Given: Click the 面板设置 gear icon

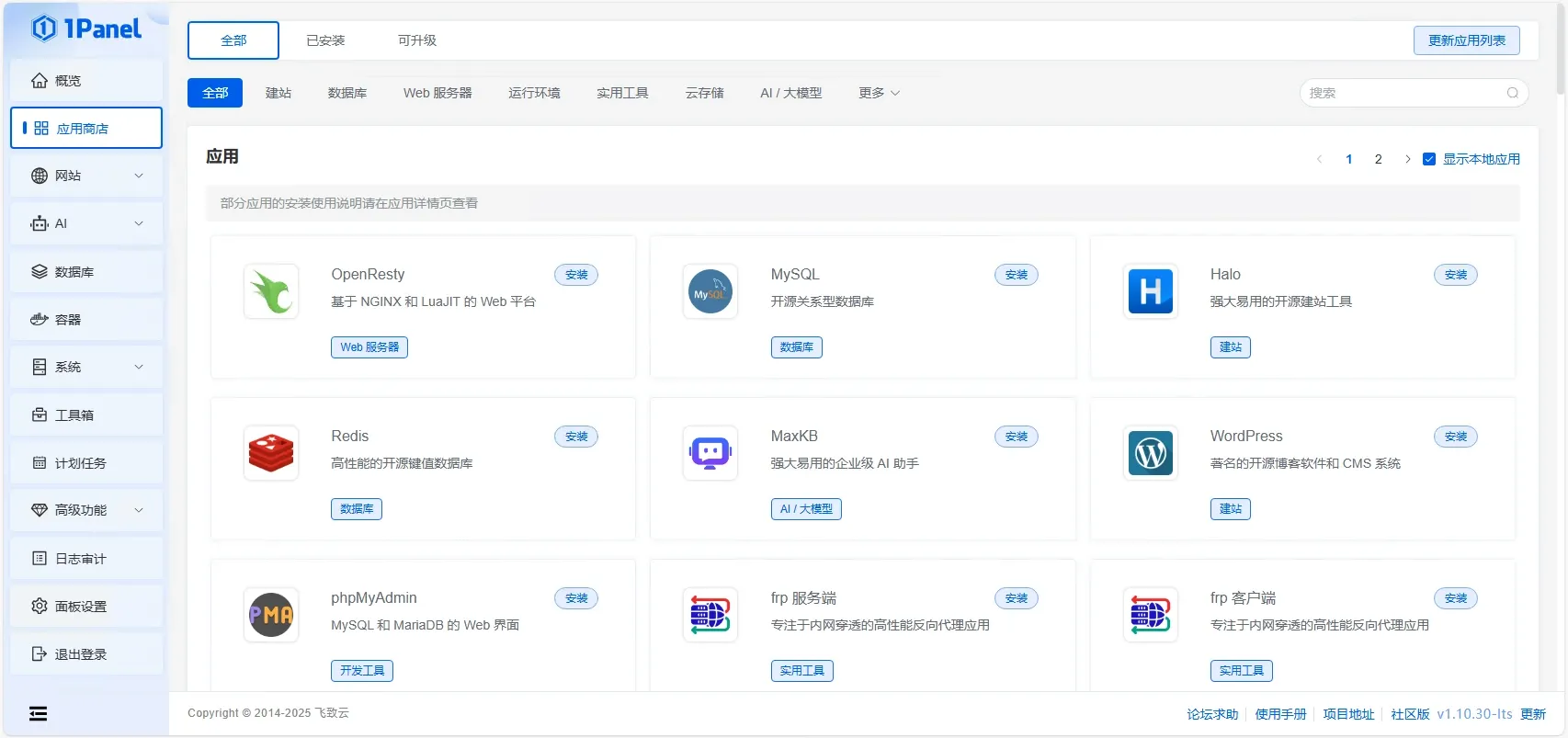Looking at the screenshot, I should [40, 607].
